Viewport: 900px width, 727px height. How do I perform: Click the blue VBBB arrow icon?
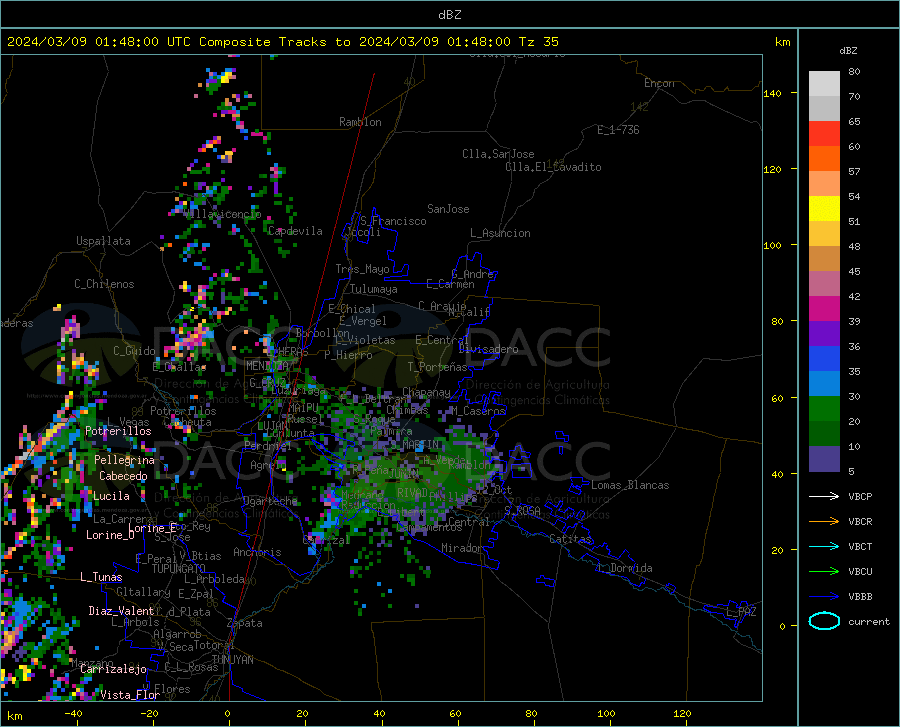coord(824,597)
